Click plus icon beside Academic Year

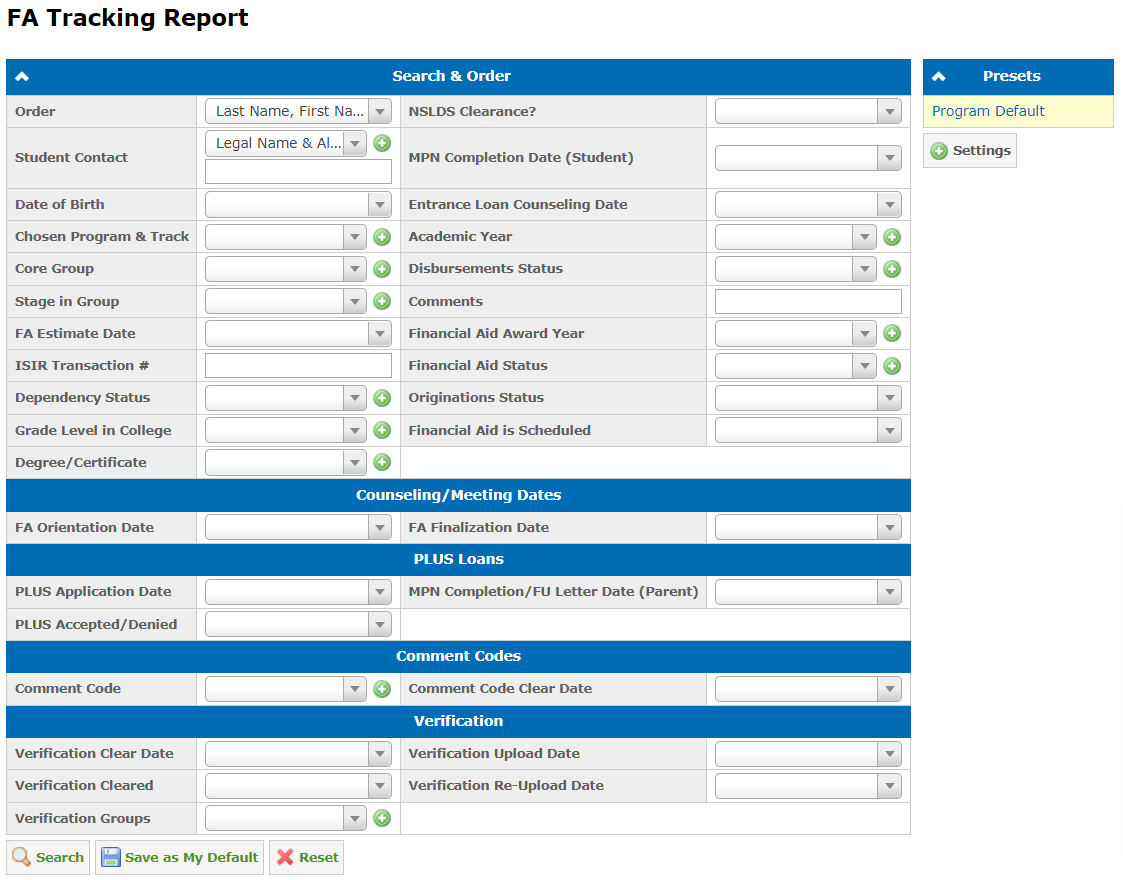(892, 237)
